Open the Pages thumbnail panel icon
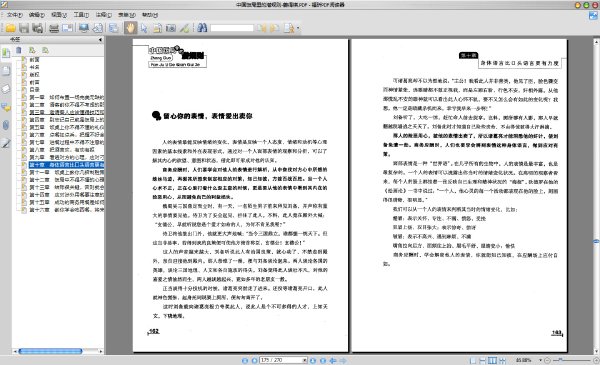 (x=6, y=71)
